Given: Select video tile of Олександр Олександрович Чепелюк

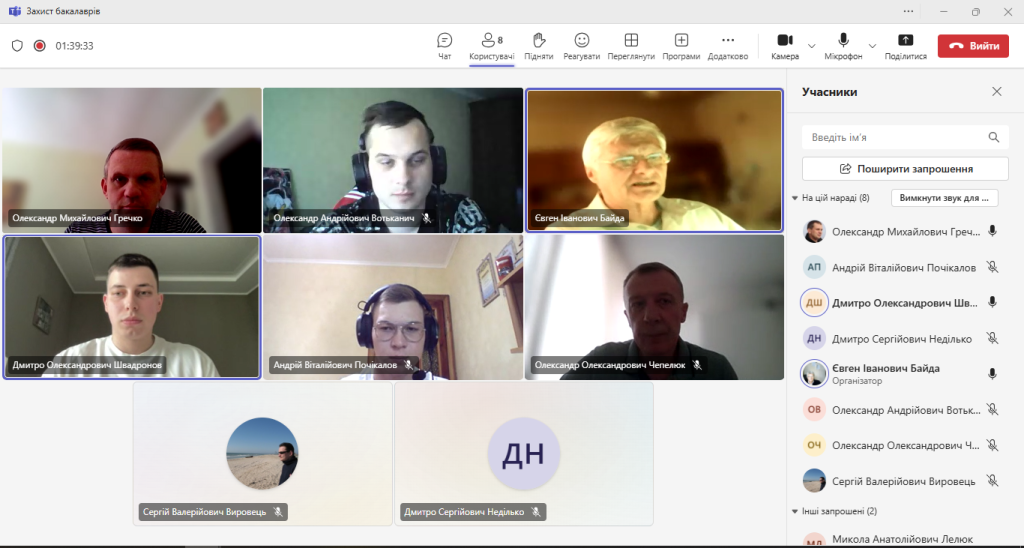Looking at the screenshot, I should 654,307.
